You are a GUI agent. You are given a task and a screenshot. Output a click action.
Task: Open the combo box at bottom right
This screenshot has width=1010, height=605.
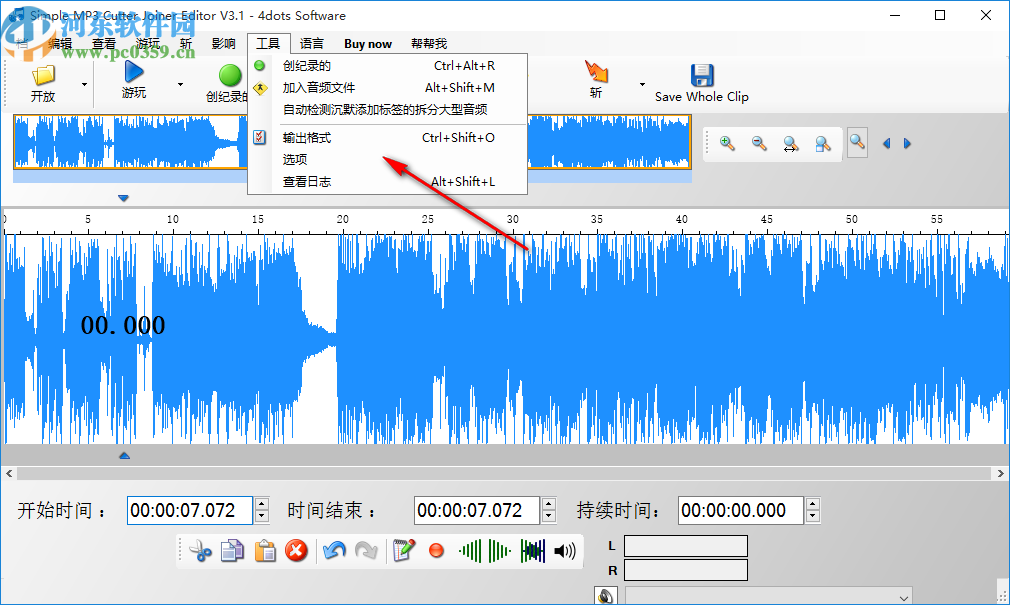click(905, 595)
